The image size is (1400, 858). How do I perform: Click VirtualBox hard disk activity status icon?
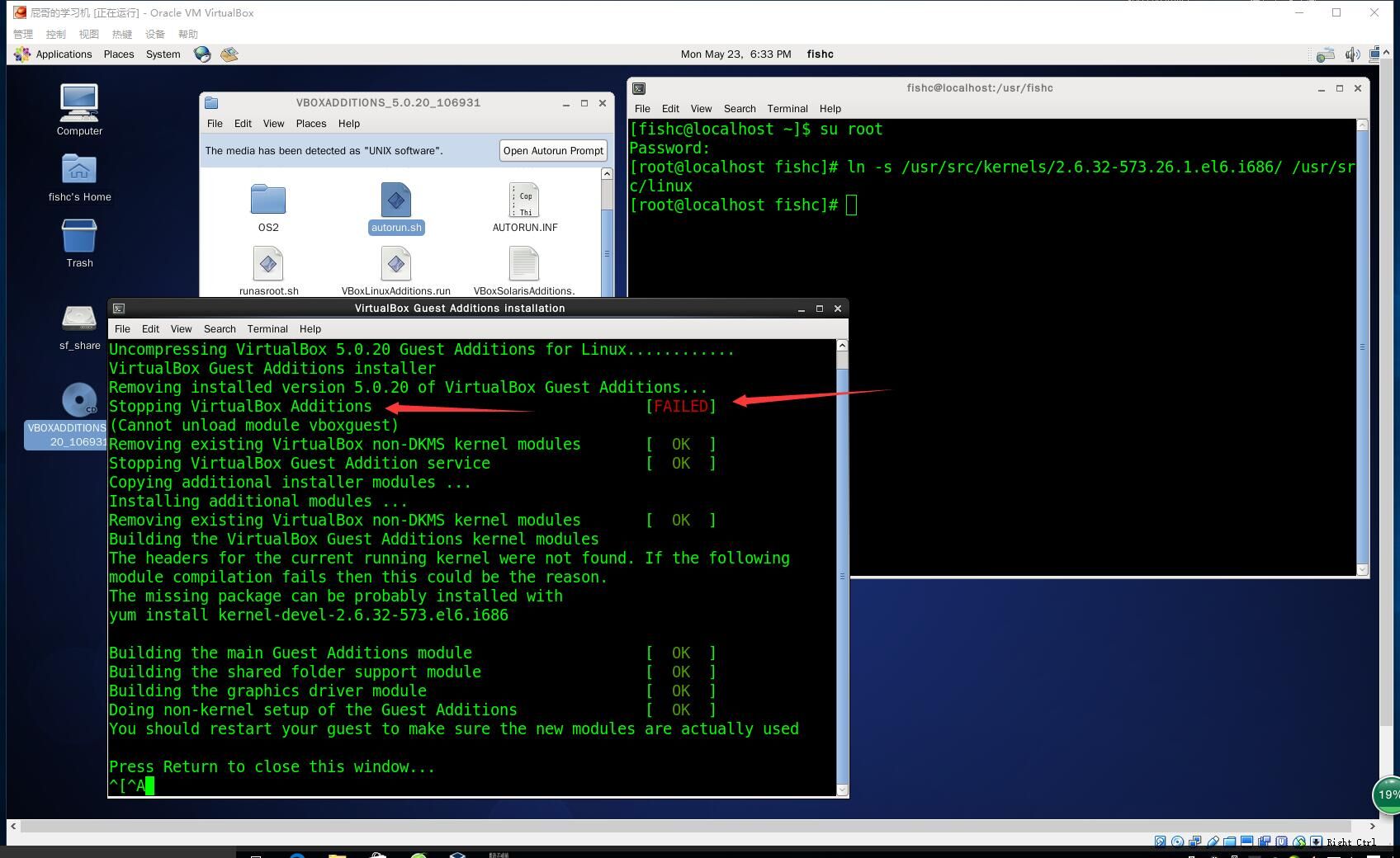1161,841
